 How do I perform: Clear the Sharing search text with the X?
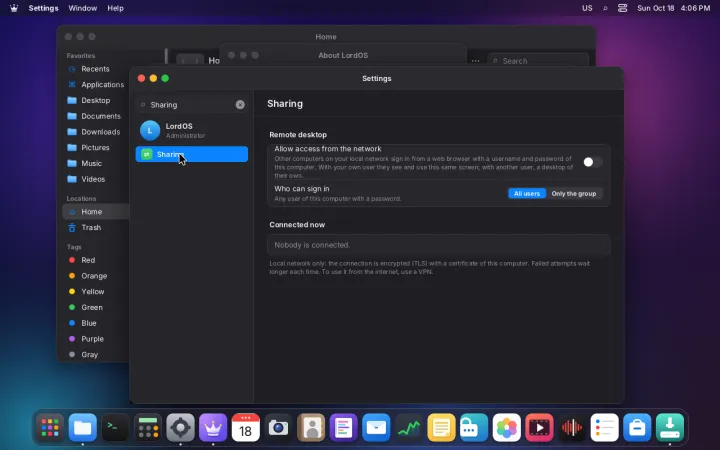pos(240,105)
